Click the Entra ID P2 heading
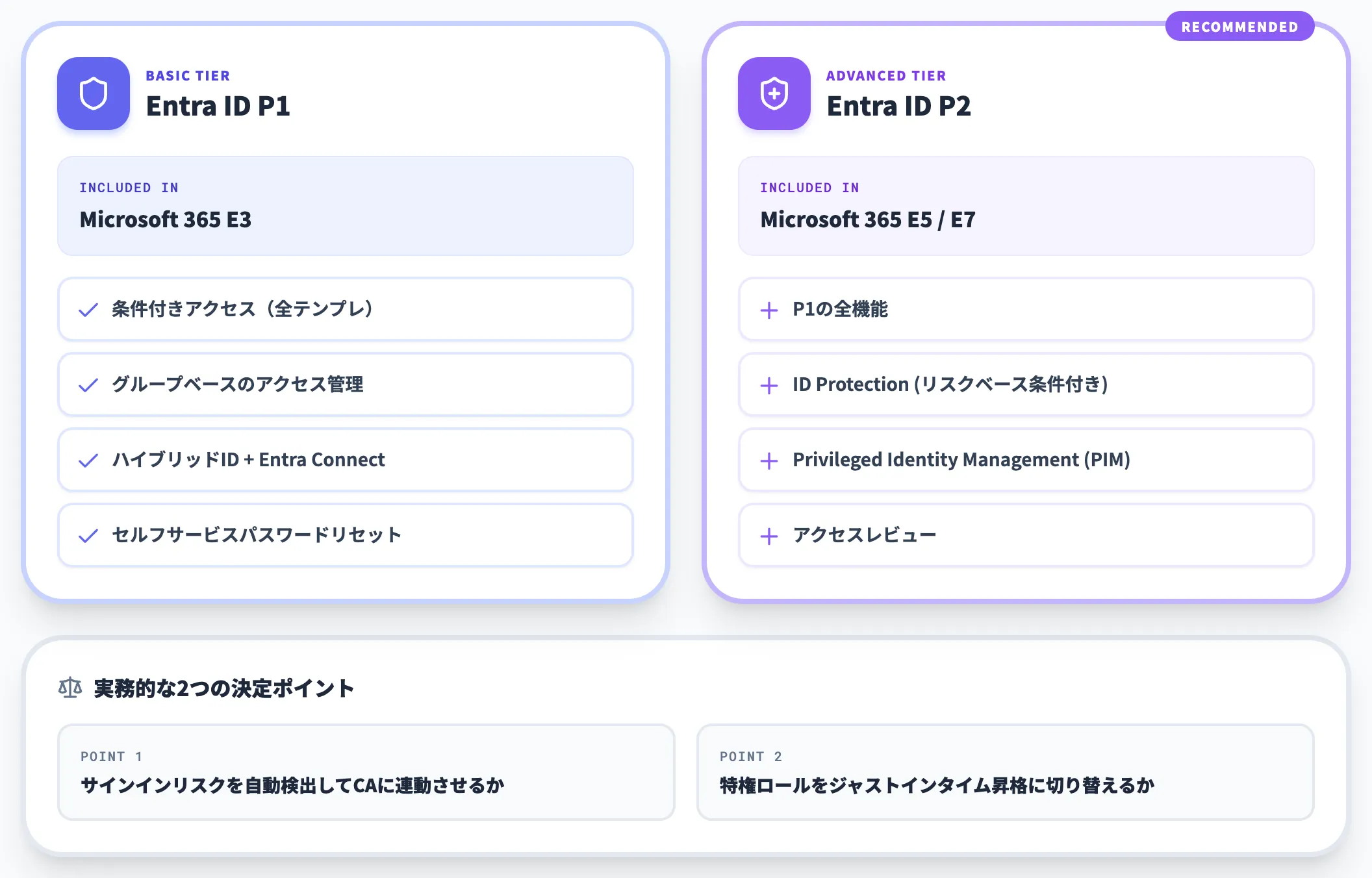The image size is (1372, 878). tap(899, 106)
